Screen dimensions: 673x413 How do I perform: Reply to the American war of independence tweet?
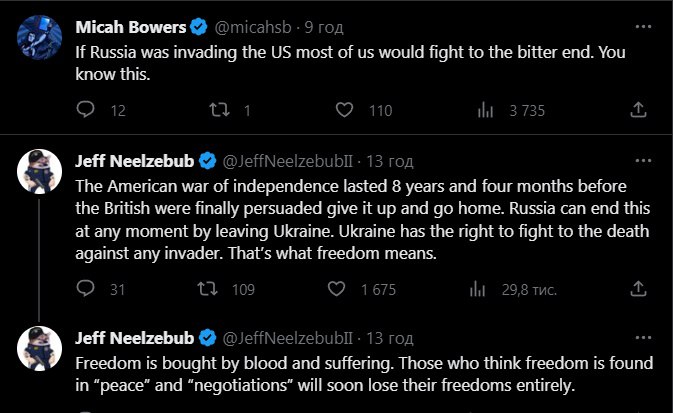[88, 290]
